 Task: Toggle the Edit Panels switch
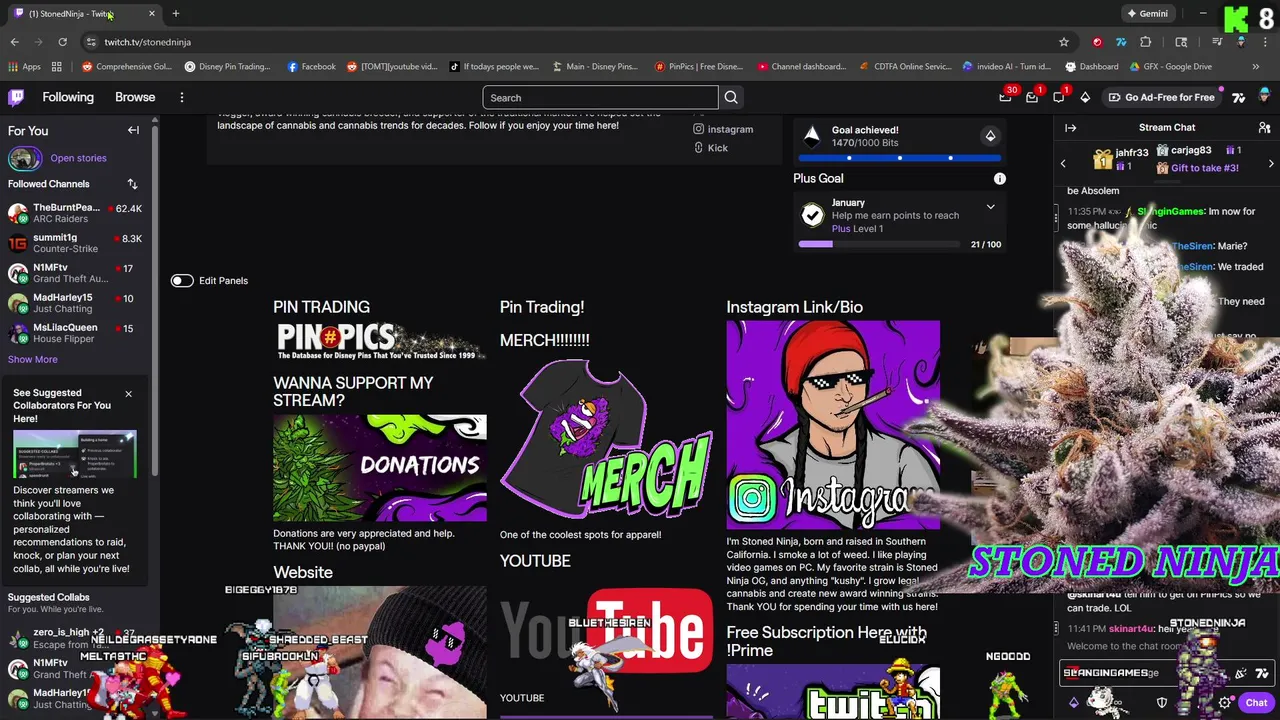point(181,281)
